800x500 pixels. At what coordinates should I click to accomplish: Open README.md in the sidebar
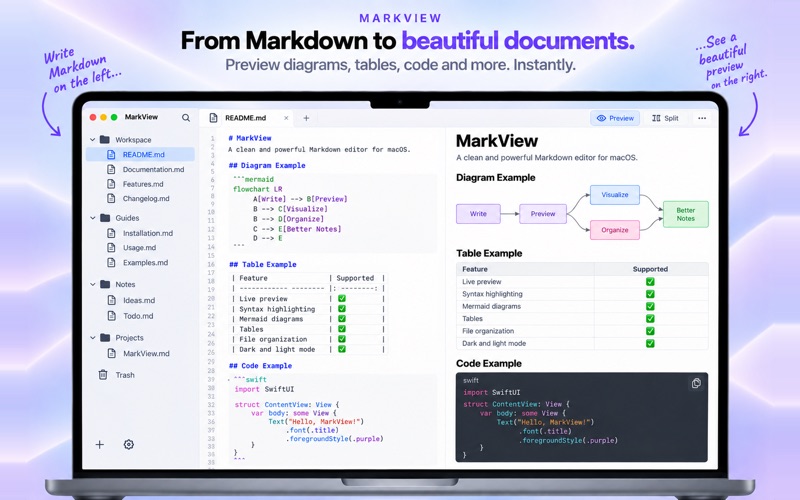tap(140, 154)
